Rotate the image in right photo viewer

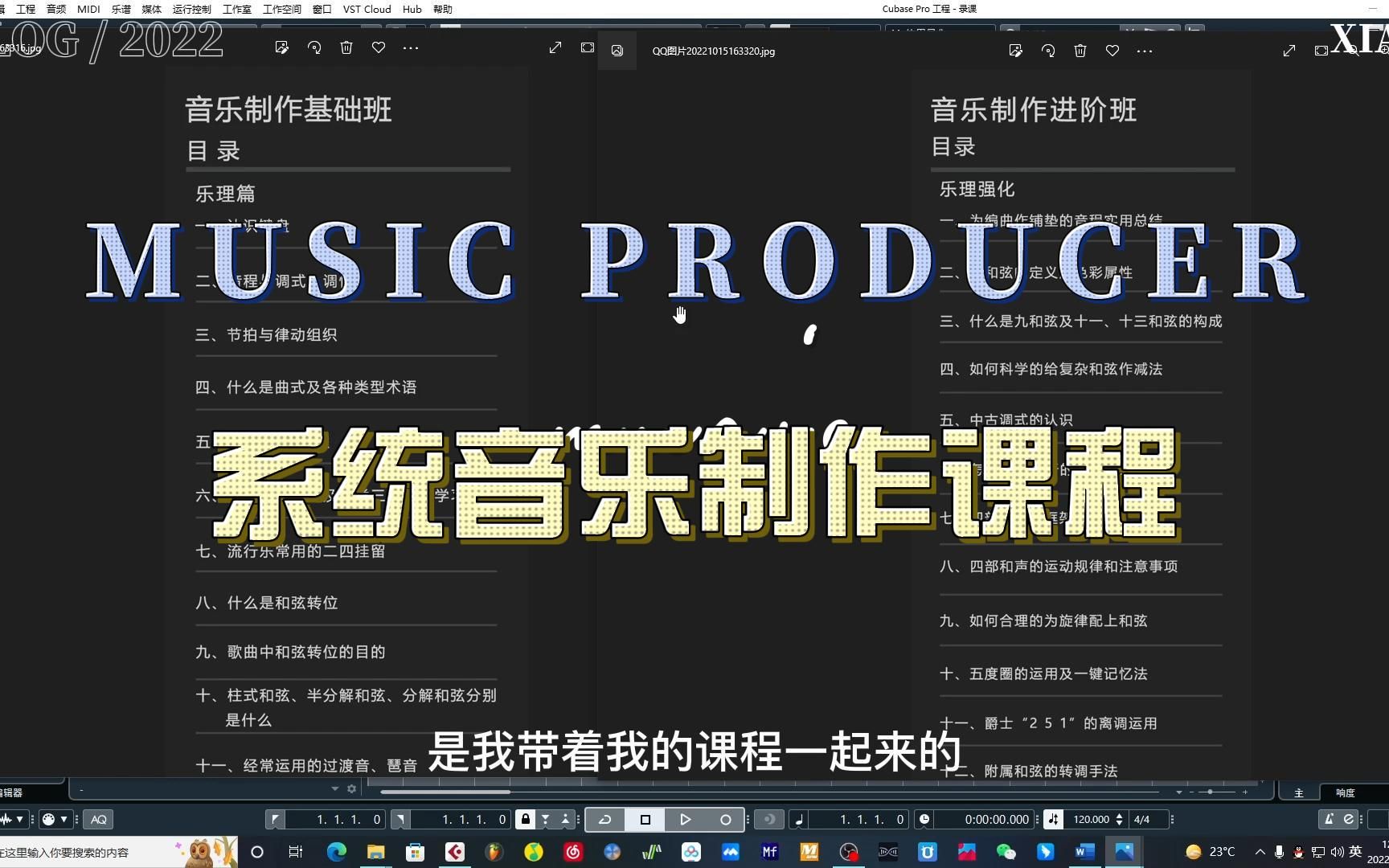tap(1048, 51)
